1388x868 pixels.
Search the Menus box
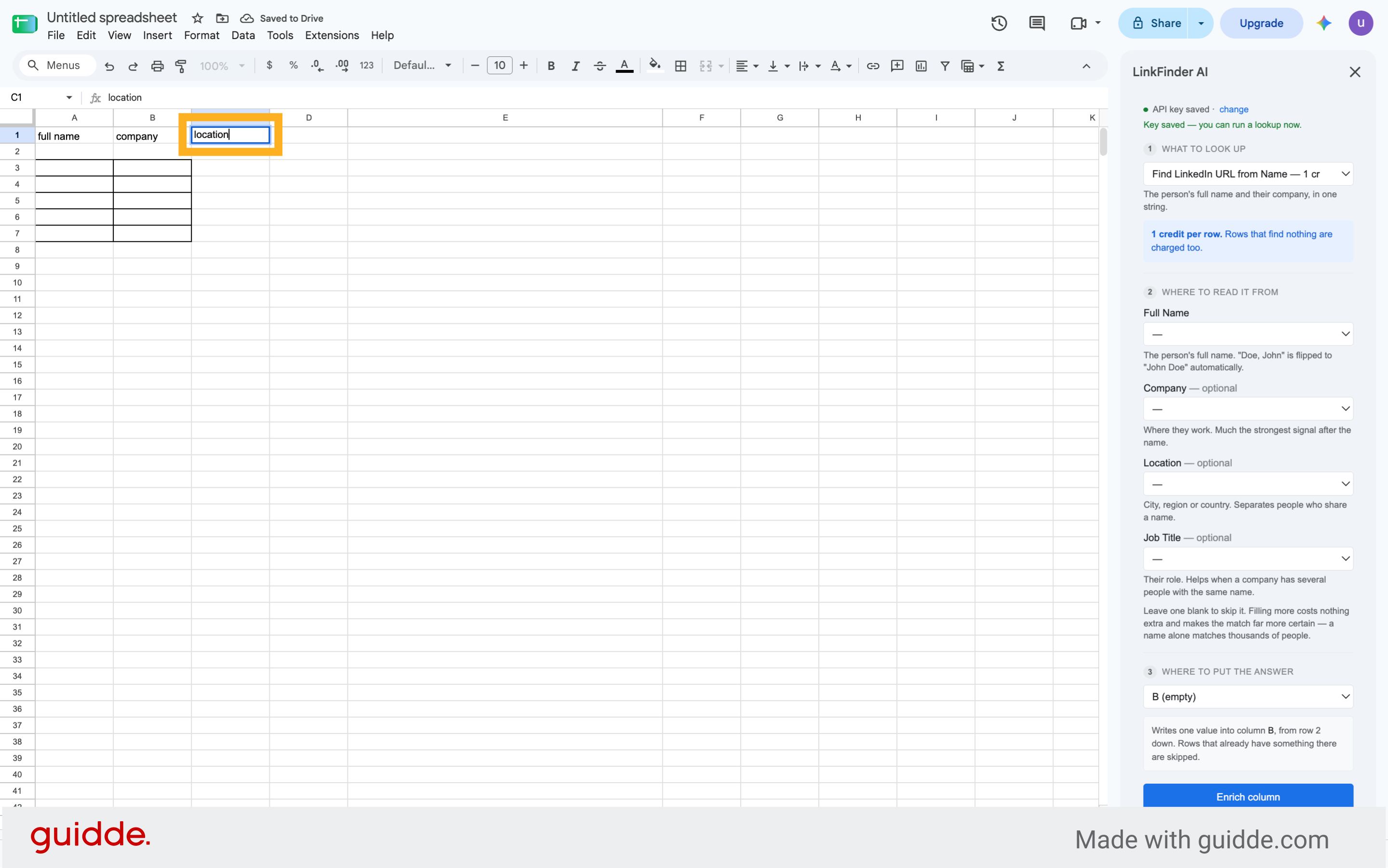57,66
